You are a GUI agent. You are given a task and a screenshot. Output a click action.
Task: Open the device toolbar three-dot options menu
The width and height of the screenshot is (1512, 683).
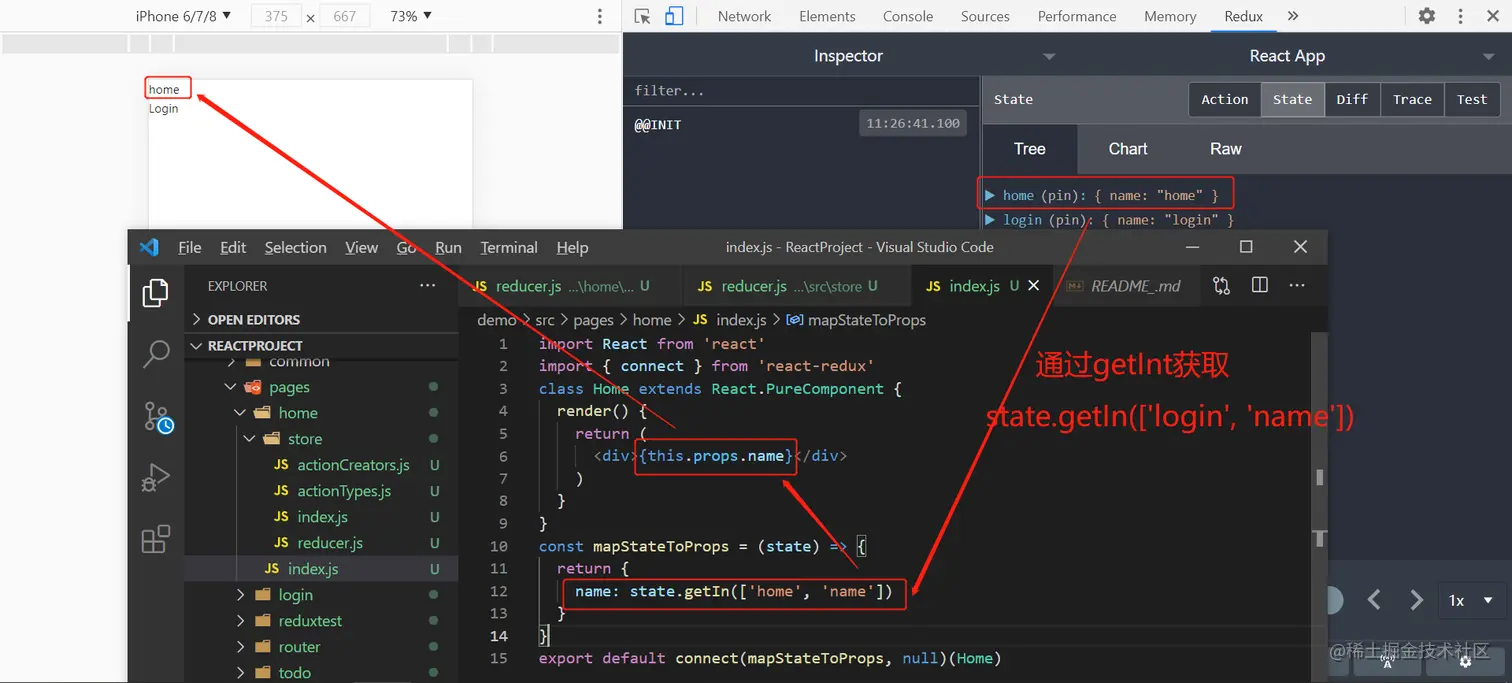tap(600, 16)
